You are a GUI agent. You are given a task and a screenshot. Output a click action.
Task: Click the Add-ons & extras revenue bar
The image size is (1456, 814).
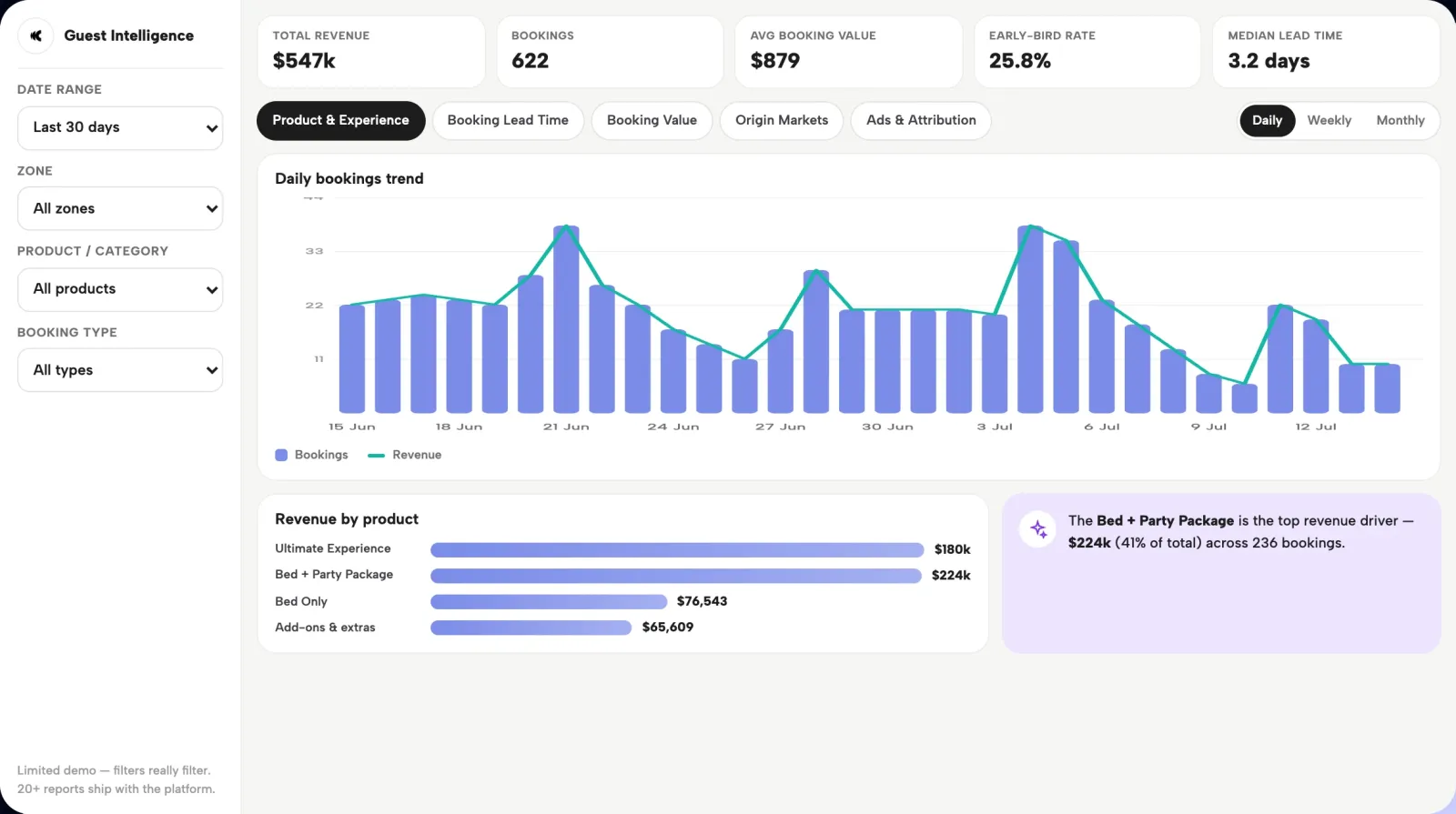tap(531, 628)
